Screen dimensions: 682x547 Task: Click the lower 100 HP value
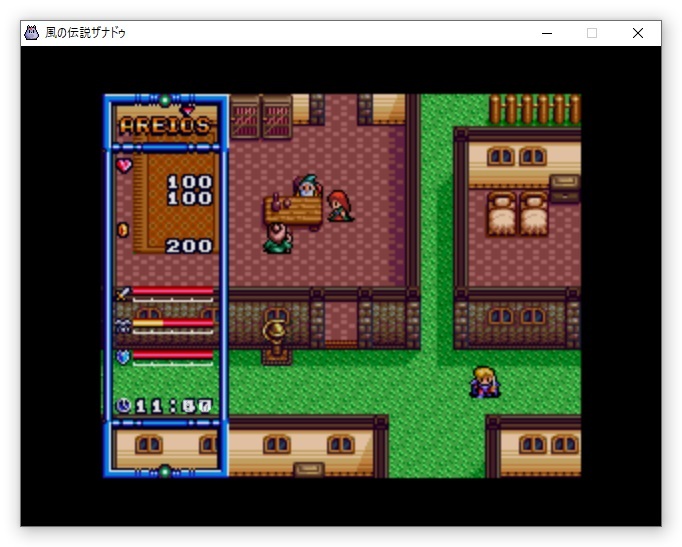tap(190, 198)
